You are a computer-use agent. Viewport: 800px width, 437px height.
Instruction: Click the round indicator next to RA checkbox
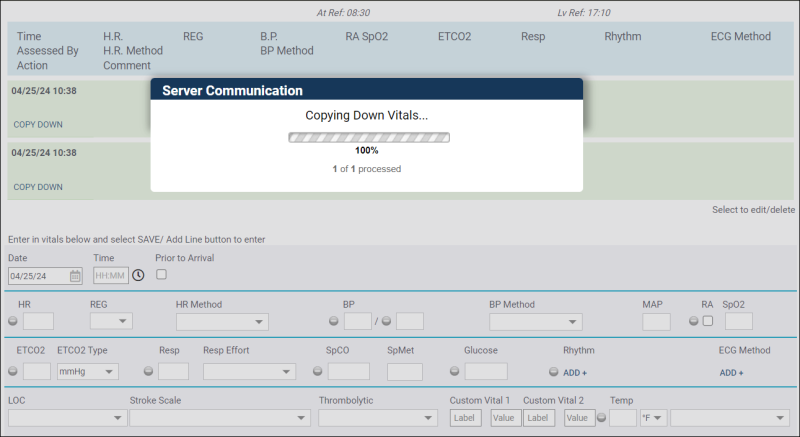pyautogui.click(x=693, y=321)
